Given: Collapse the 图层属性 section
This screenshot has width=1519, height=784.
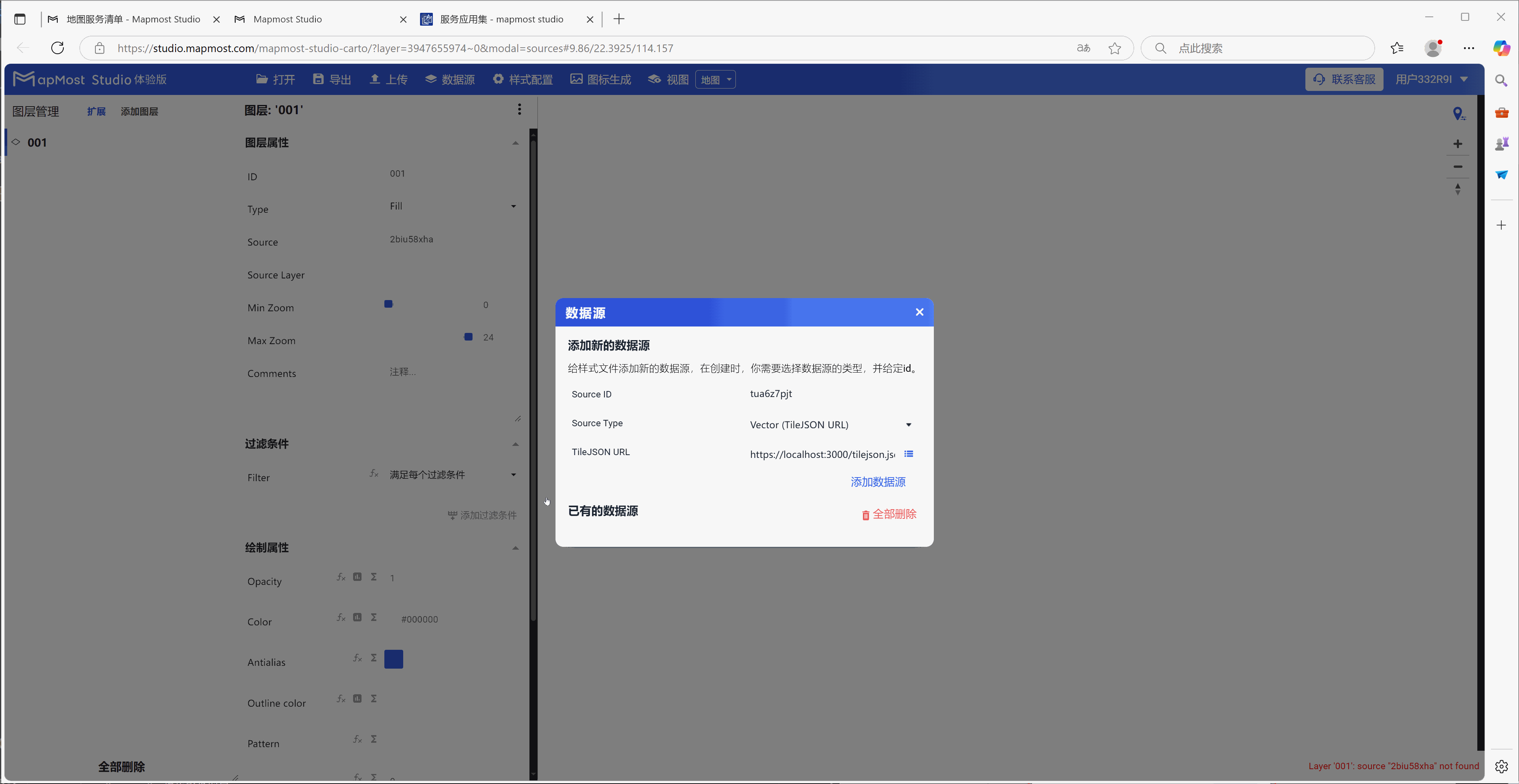Looking at the screenshot, I should (515, 143).
